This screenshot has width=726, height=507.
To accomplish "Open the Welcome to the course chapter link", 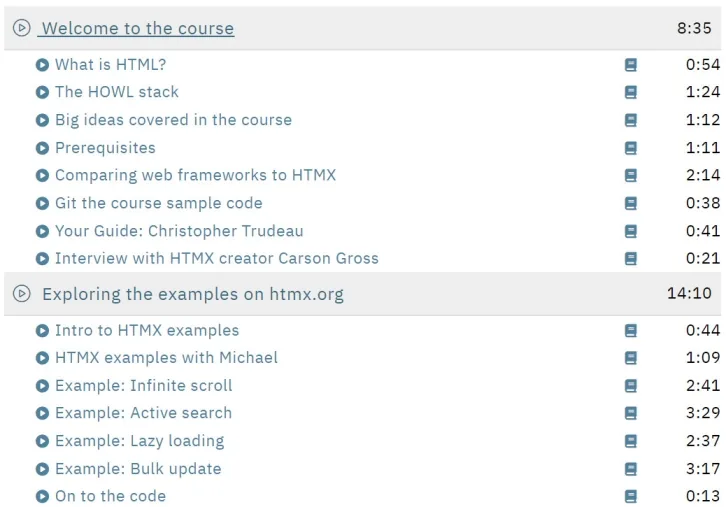I will (x=136, y=28).
